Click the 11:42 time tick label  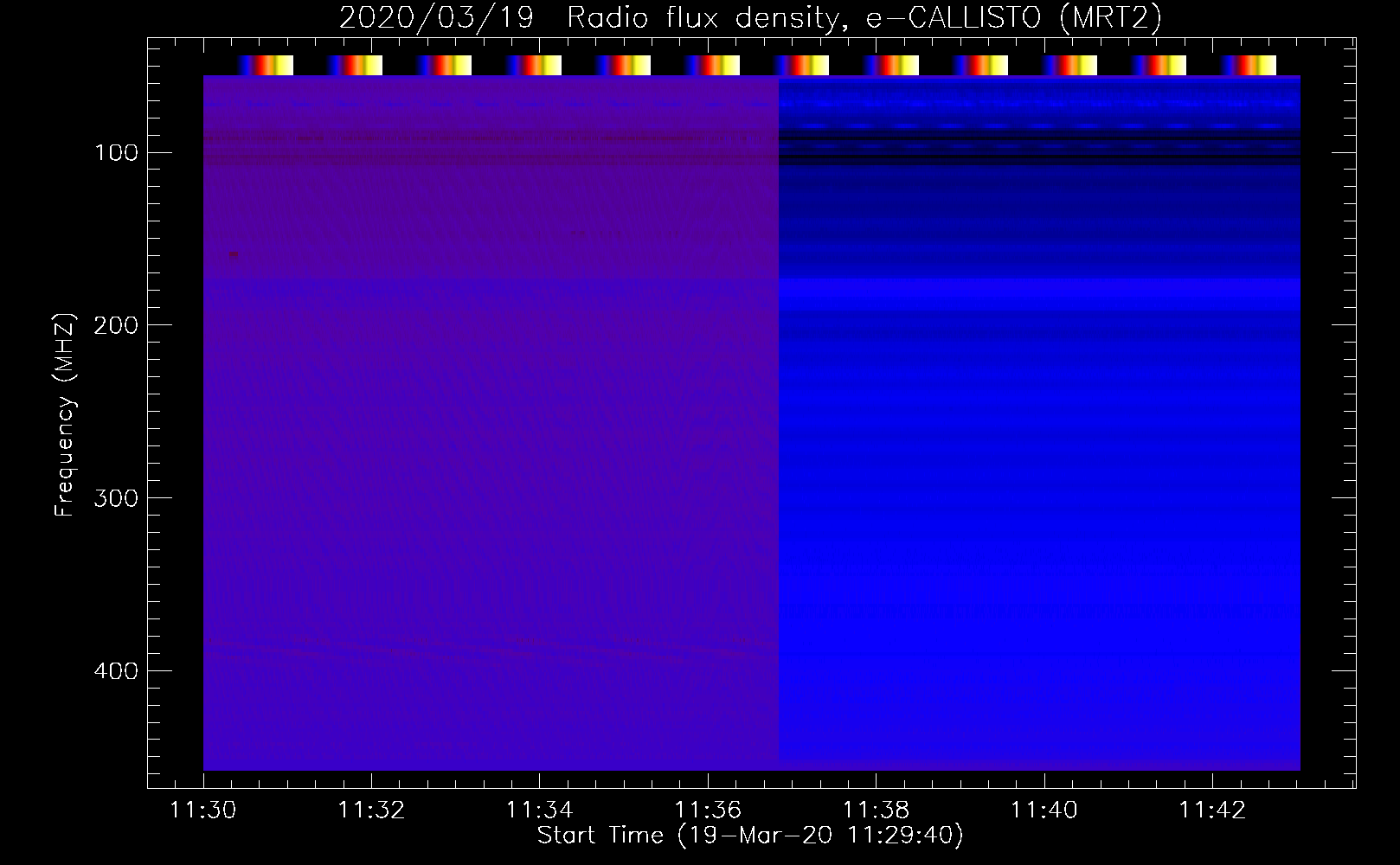point(1212,810)
